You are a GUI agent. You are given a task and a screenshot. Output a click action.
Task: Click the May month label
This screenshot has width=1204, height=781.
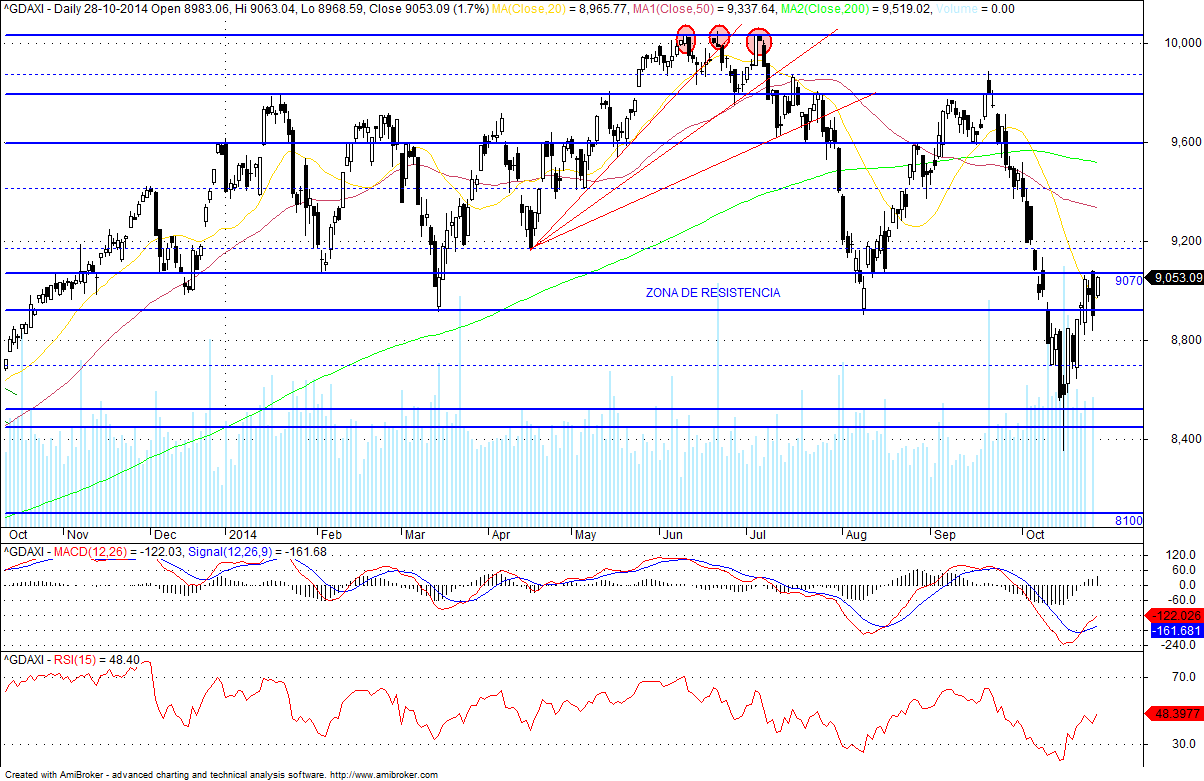[x=586, y=534]
